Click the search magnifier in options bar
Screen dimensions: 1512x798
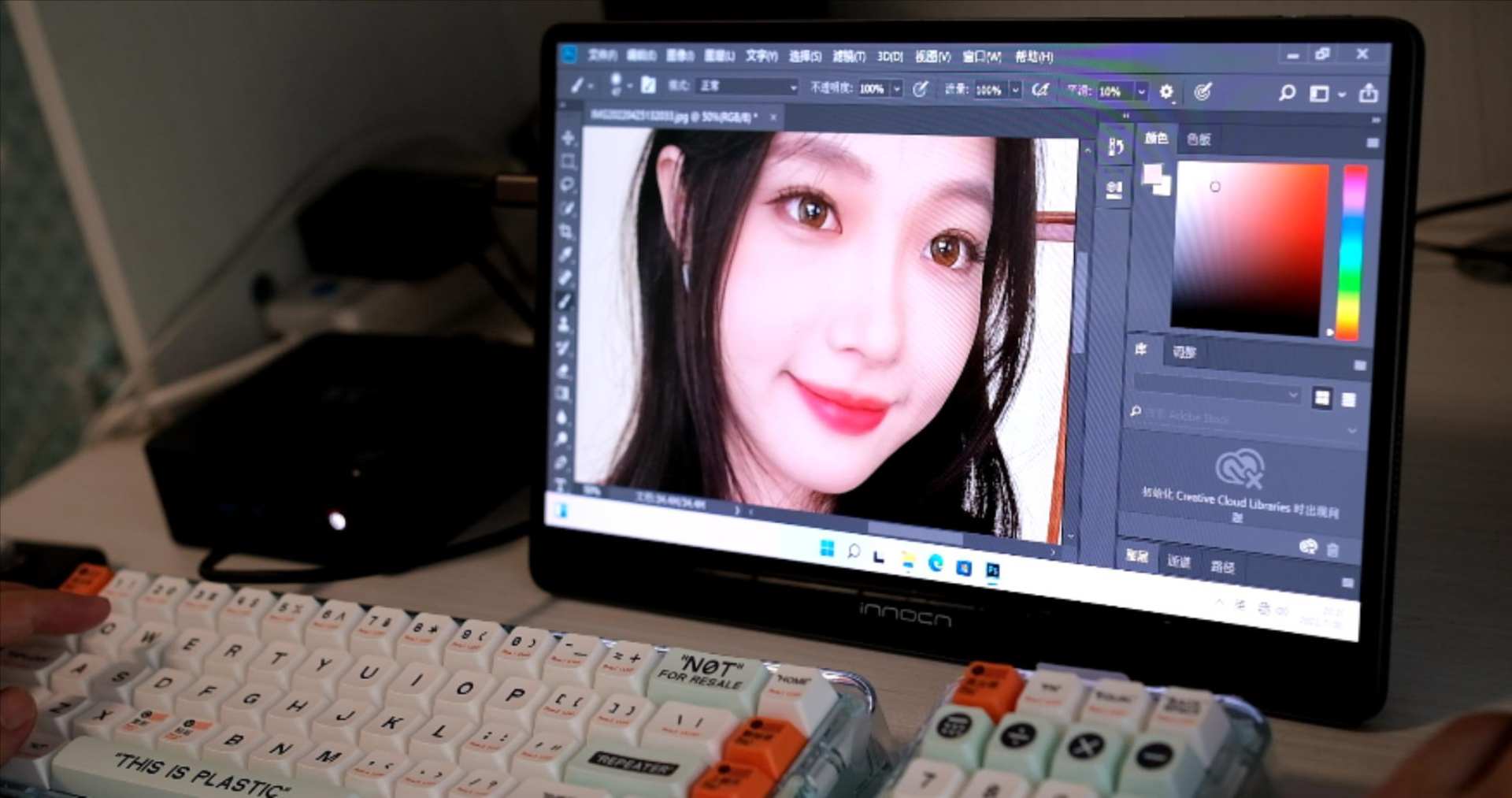1287,93
